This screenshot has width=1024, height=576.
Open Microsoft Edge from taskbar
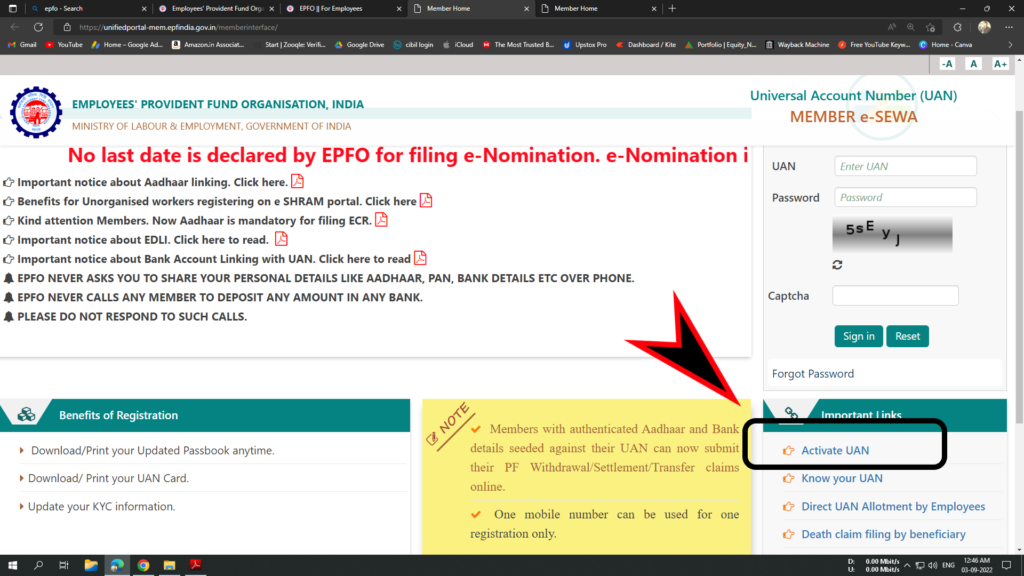pyautogui.click(x=117, y=565)
